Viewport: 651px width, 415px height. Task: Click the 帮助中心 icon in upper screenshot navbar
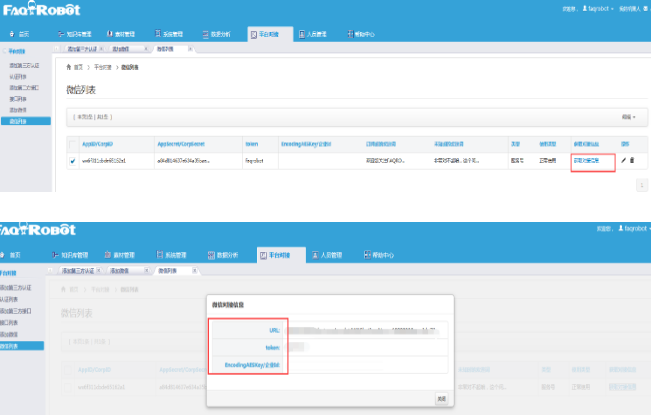(350, 34)
